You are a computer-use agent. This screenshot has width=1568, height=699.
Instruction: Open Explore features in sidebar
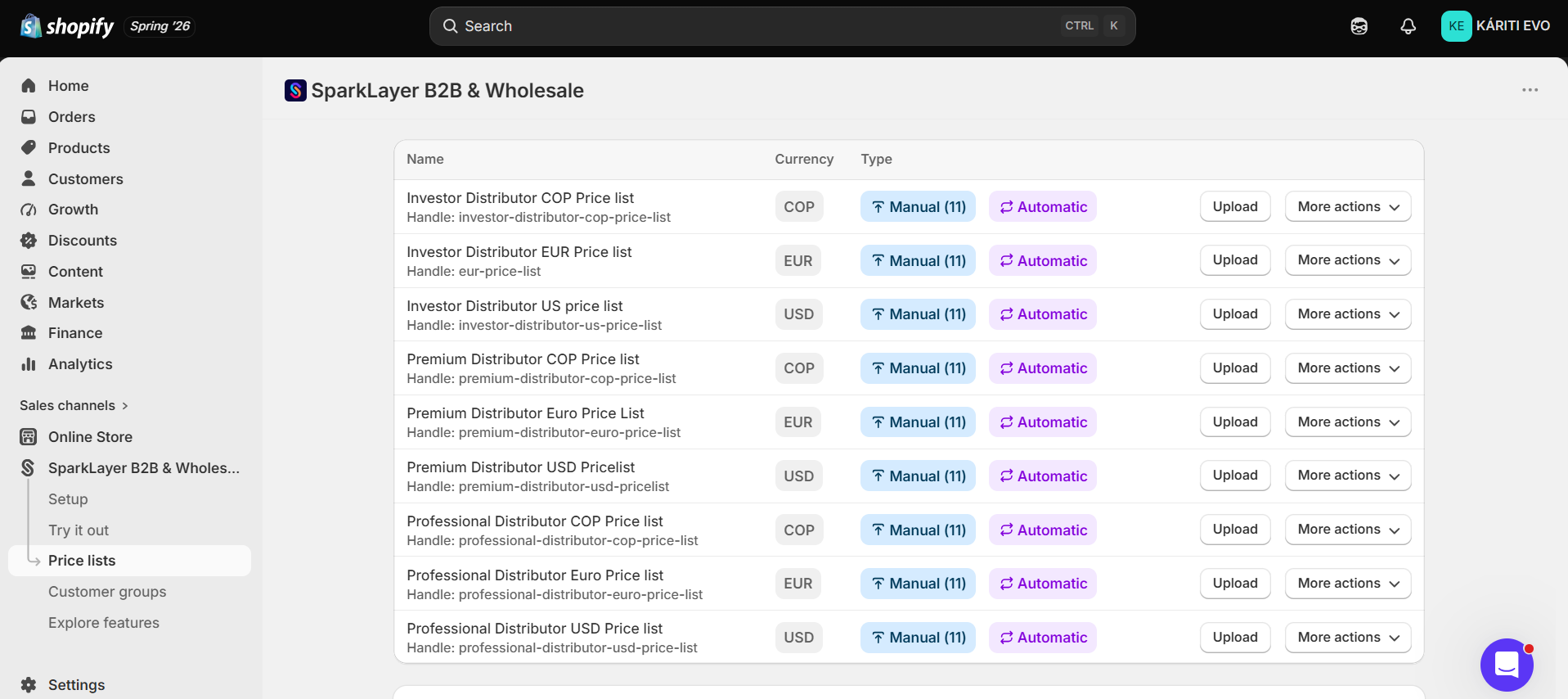104,623
